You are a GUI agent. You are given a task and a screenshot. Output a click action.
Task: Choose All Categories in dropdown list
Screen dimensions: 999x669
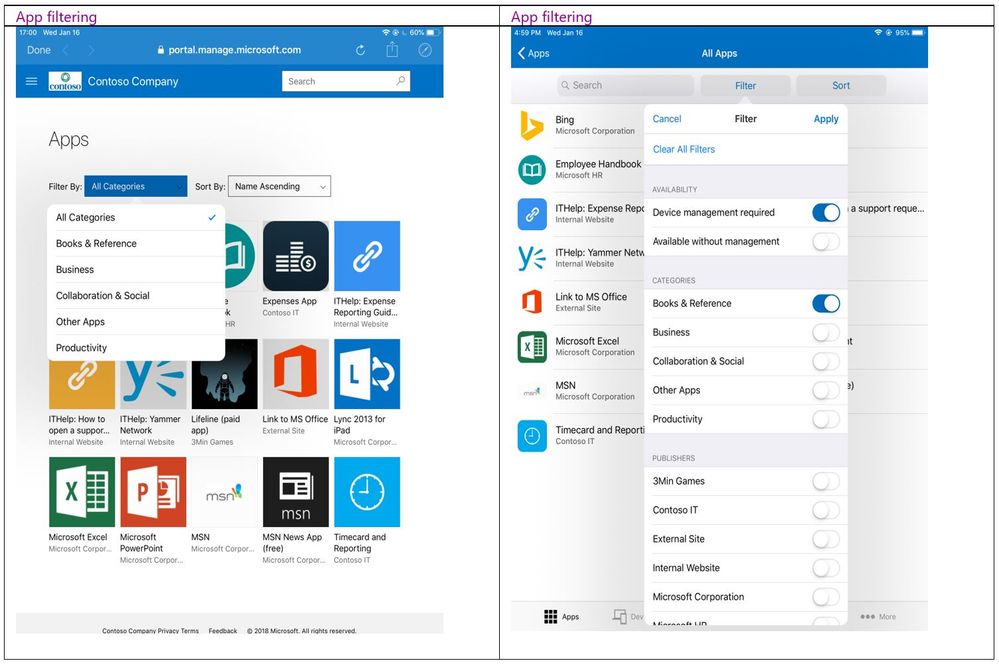click(136, 217)
